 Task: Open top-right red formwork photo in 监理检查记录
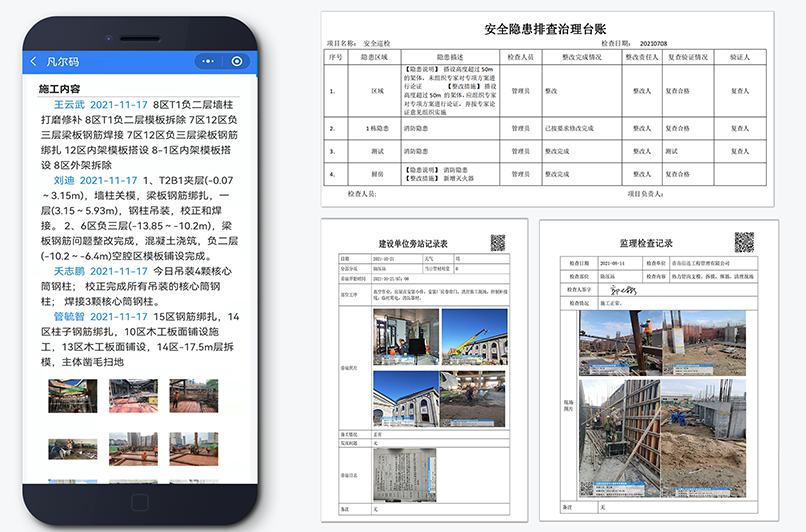point(704,343)
